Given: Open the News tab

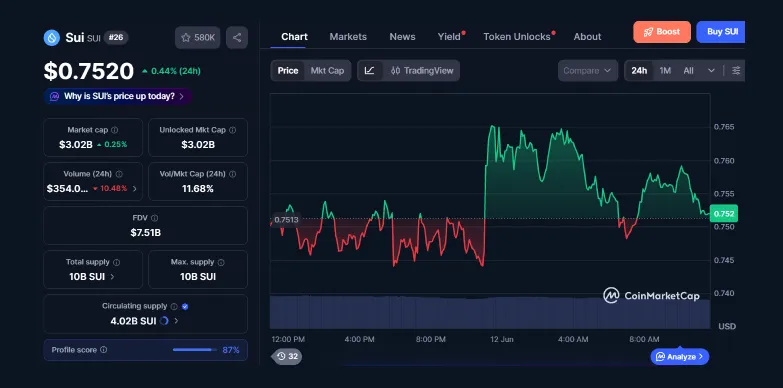Looking at the screenshot, I should click(x=402, y=36).
